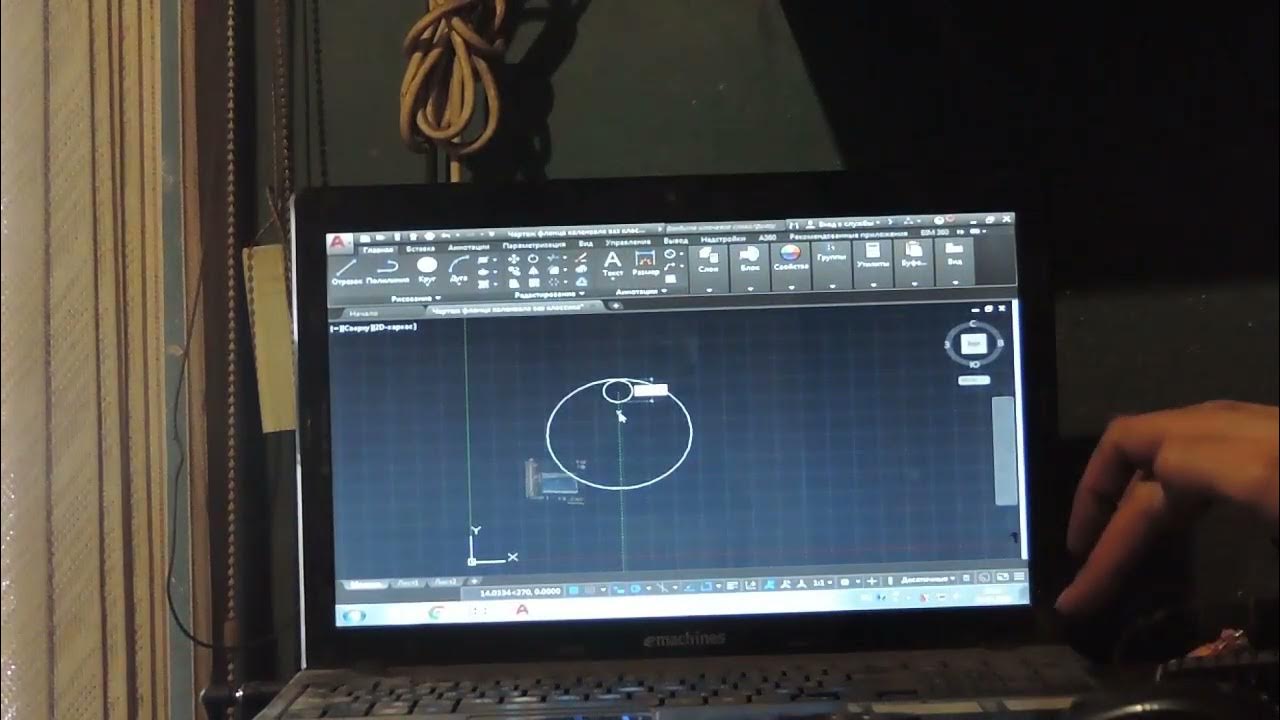Click the viewport label Сверху 2D-каркас
Screen dimensions: 1280x720
[x=373, y=328]
